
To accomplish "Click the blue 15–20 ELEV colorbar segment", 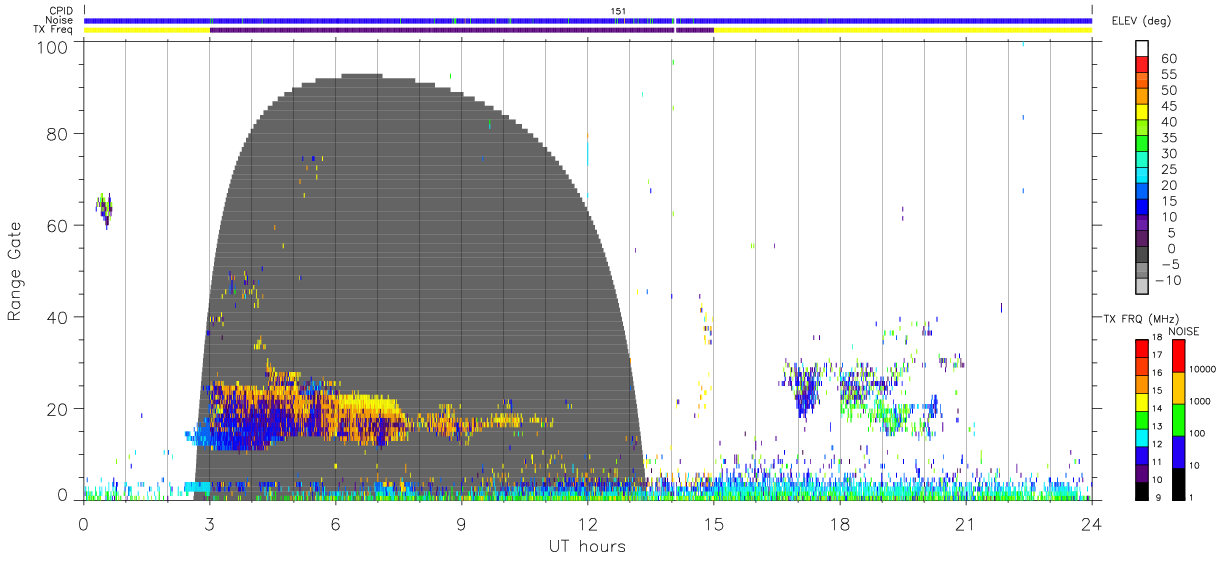I will 1142,191.
